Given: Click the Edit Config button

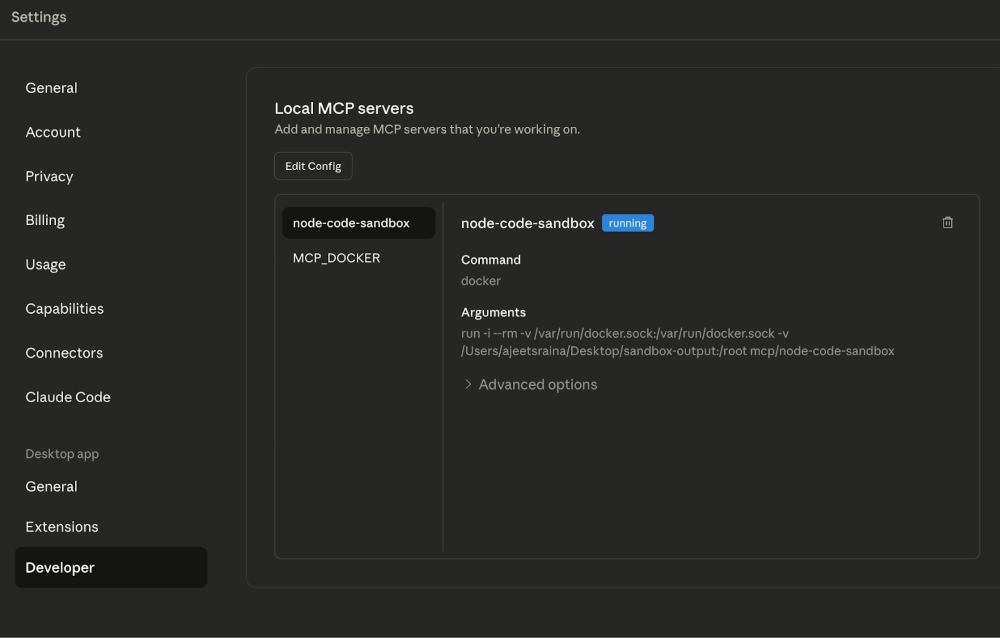Looking at the screenshot, I should pos(313,166).
